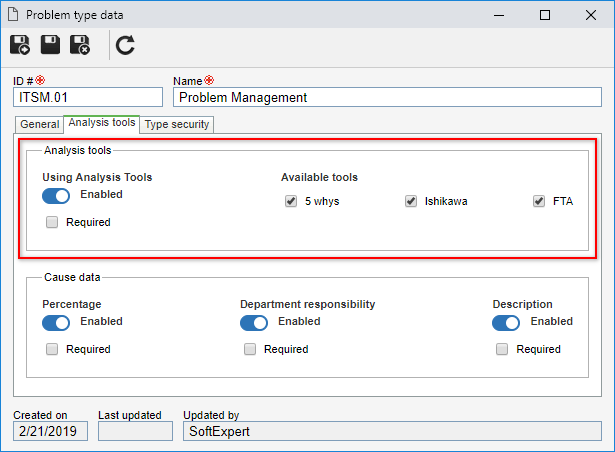The image size is (615, 452).
Task: Click the Save and new icon
Action: pyautogui.click(x=20, y=45)
